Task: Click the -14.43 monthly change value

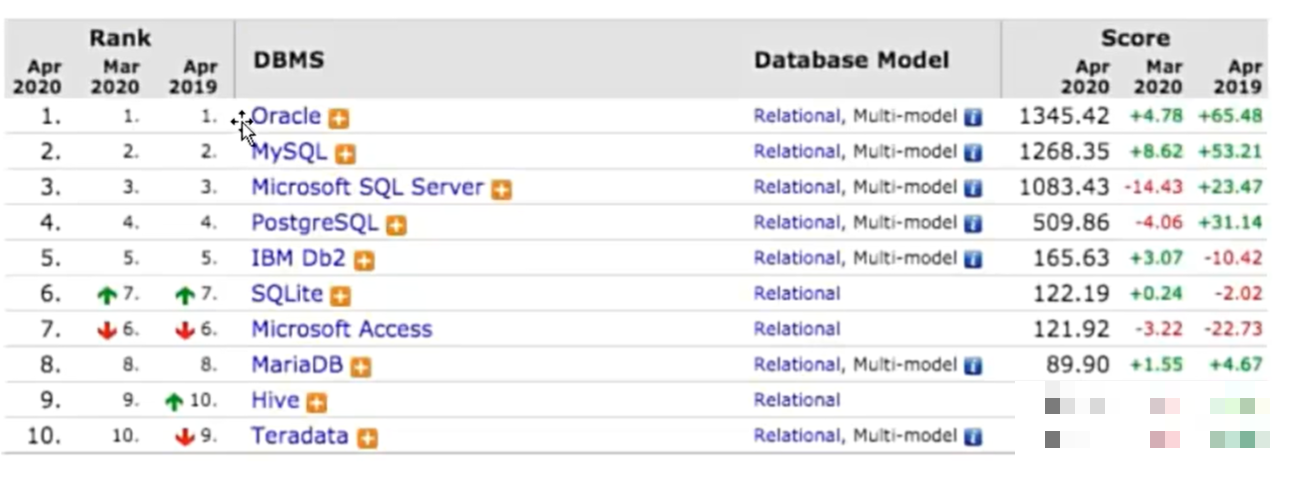Action: [x=1154, y=187]
